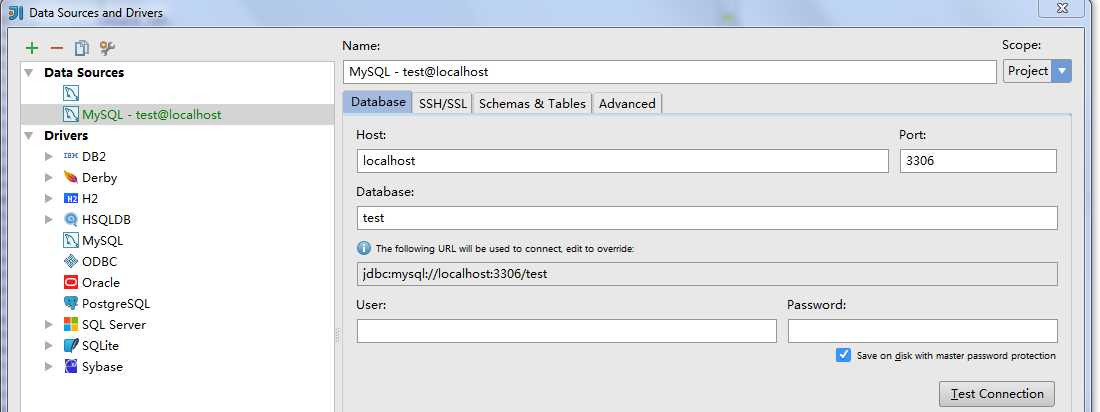Click the wrench driver settings icon

[x=107, y=48]
